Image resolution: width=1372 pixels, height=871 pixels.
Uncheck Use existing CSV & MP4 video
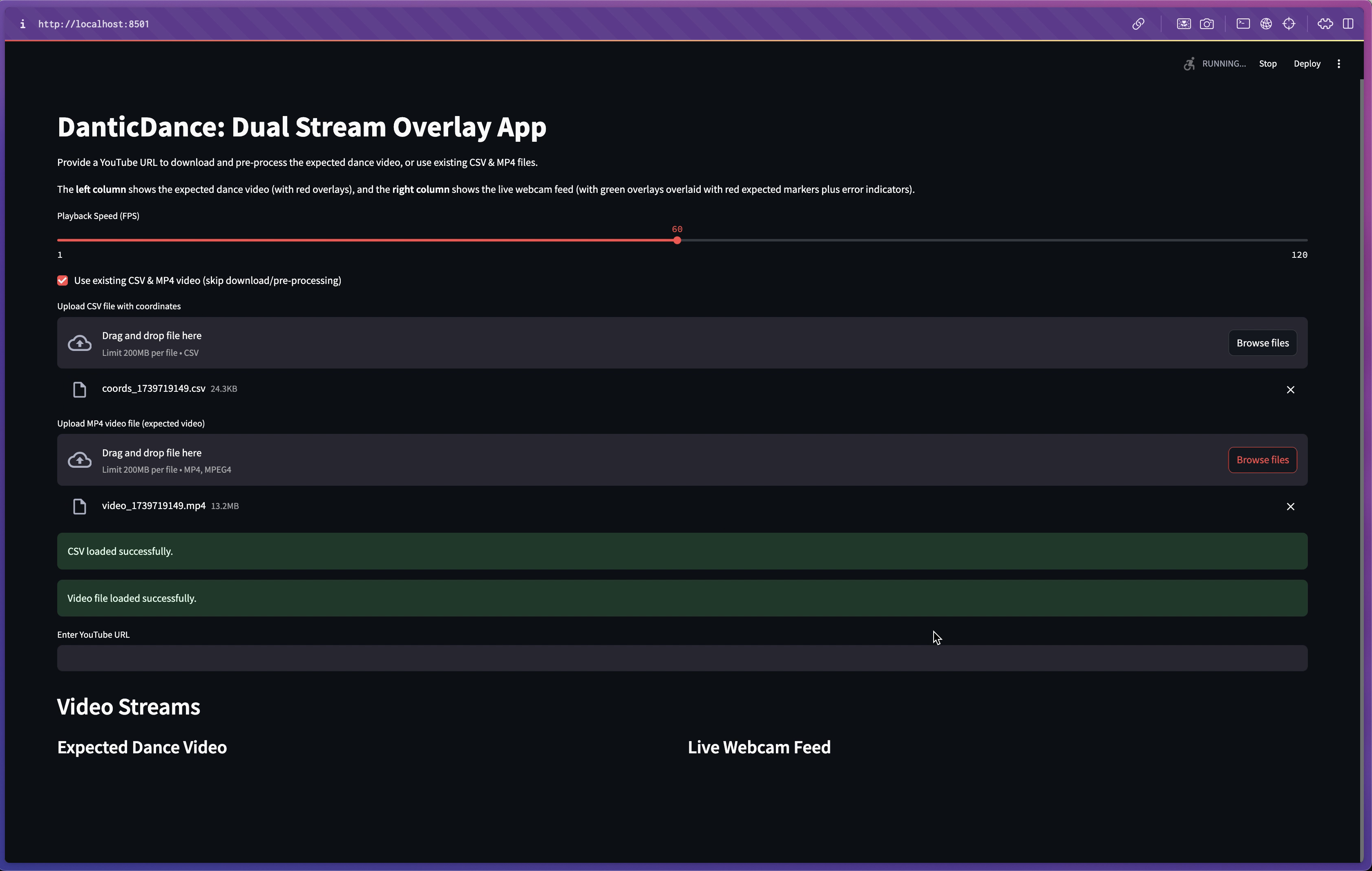point(63,280)
